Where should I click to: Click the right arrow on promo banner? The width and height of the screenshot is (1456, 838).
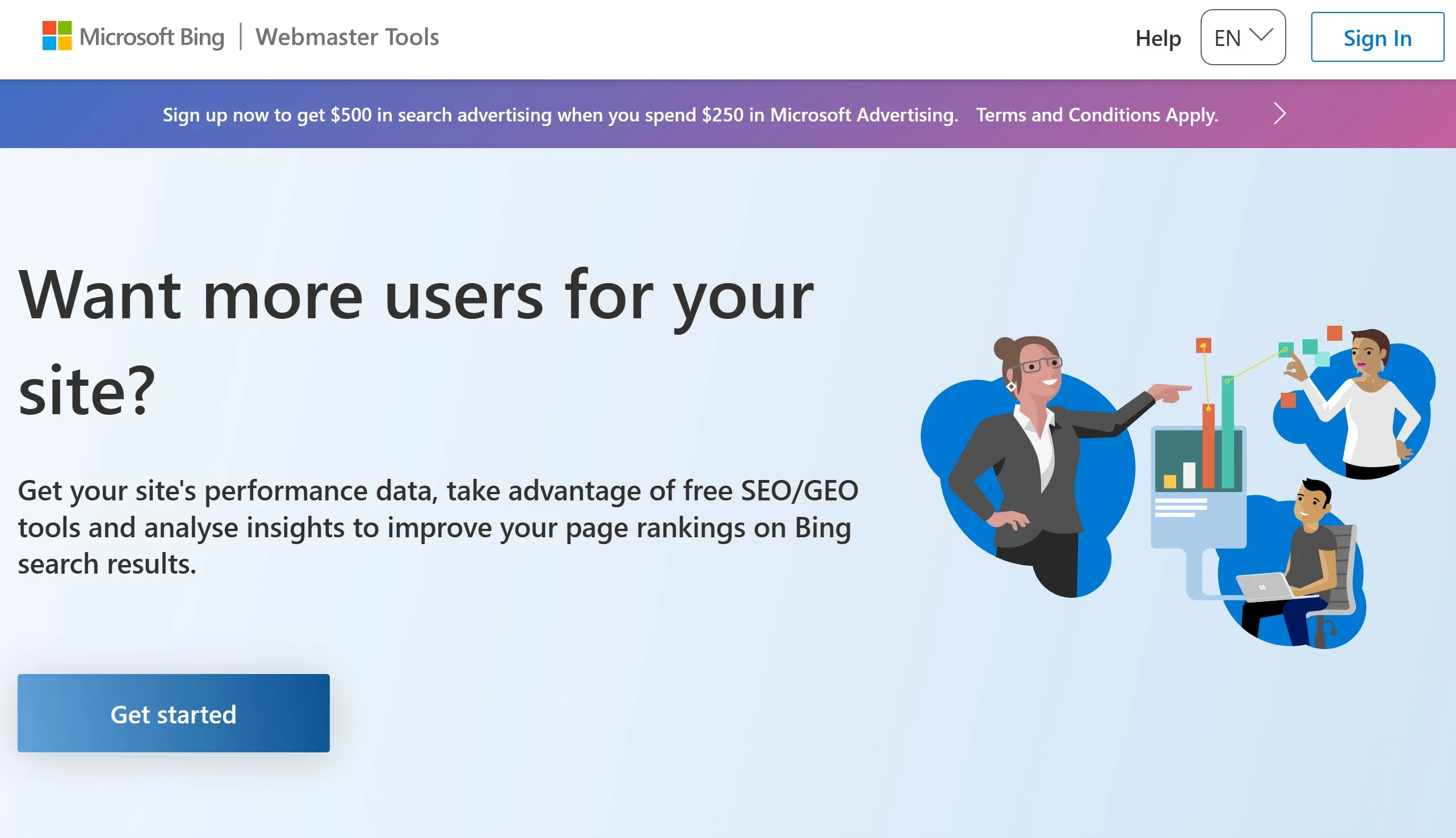click(1279, 114)
